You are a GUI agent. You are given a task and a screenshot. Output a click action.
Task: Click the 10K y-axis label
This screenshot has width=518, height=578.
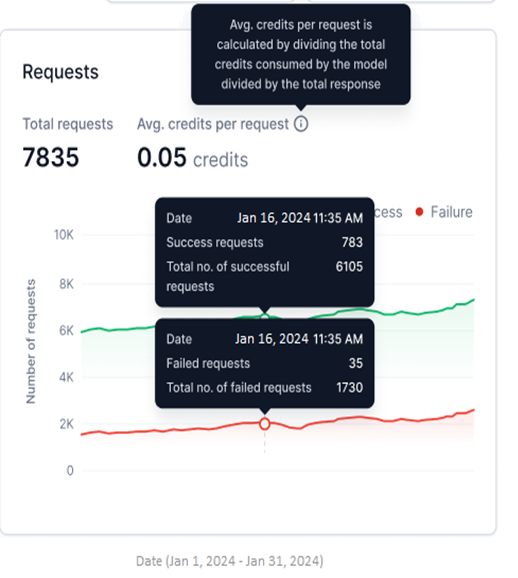pos(64,234)
